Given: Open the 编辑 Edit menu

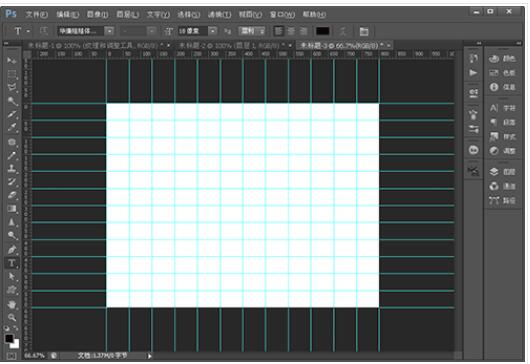Looking at the screenshot, I should (67, 15).
